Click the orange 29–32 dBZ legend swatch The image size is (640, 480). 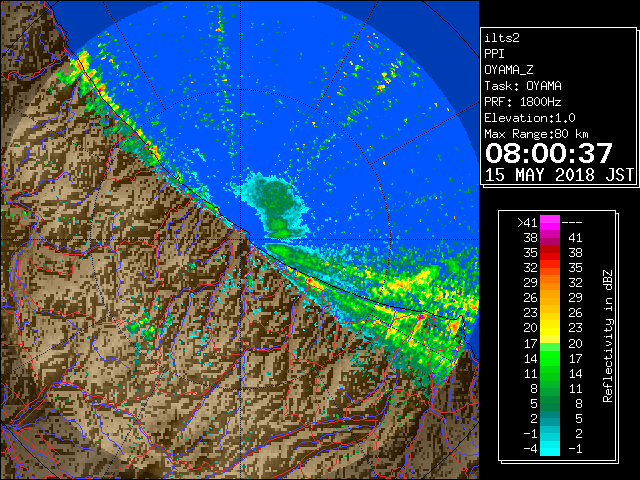550,282
